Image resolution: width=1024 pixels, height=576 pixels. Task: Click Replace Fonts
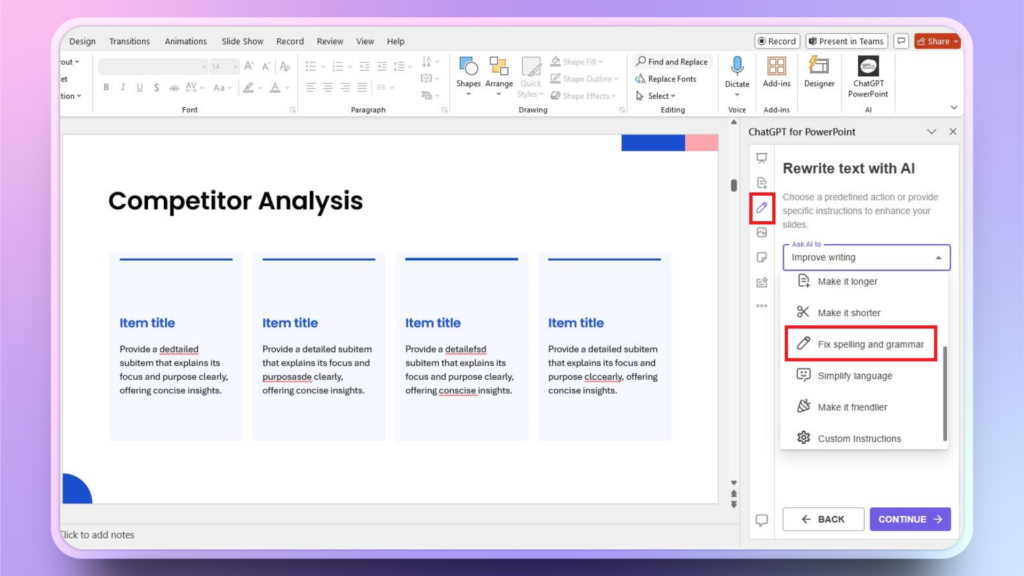(x=665, y=78)
